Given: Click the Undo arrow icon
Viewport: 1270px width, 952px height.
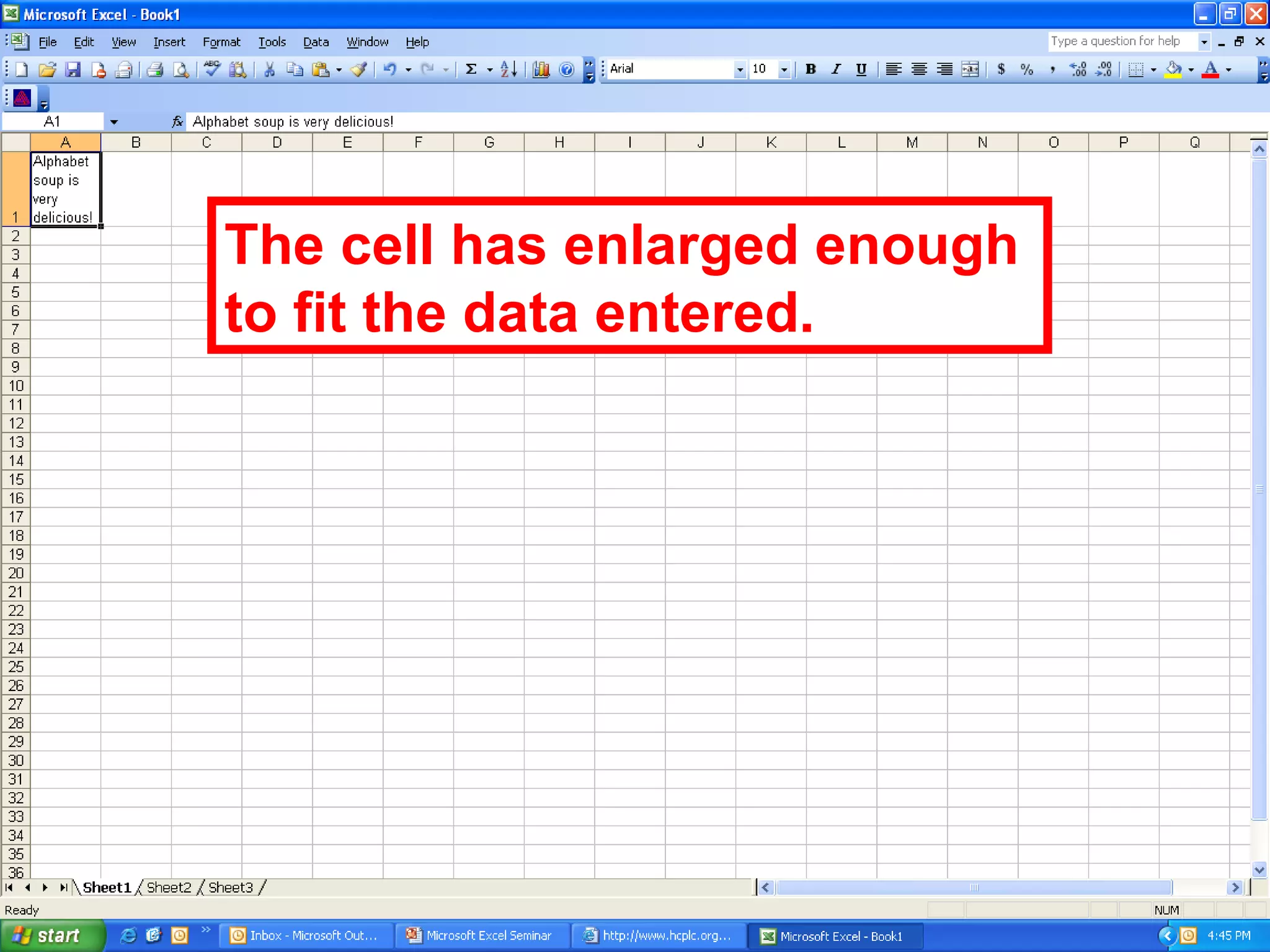Looking at the screenshot, I should point(390,69).
